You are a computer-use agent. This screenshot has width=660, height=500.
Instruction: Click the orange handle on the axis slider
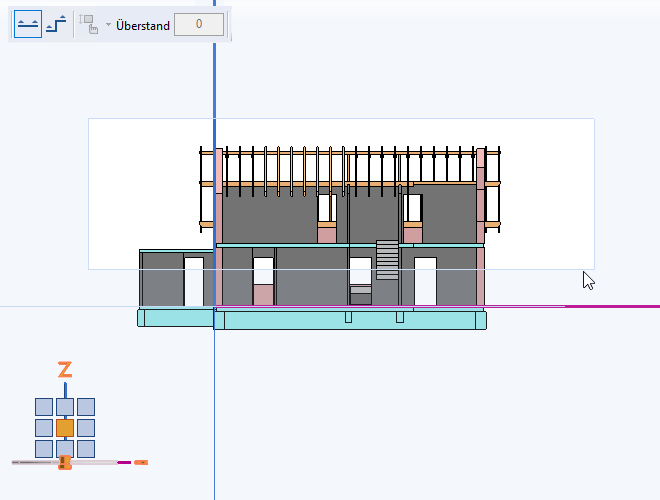tap(64, 462)
